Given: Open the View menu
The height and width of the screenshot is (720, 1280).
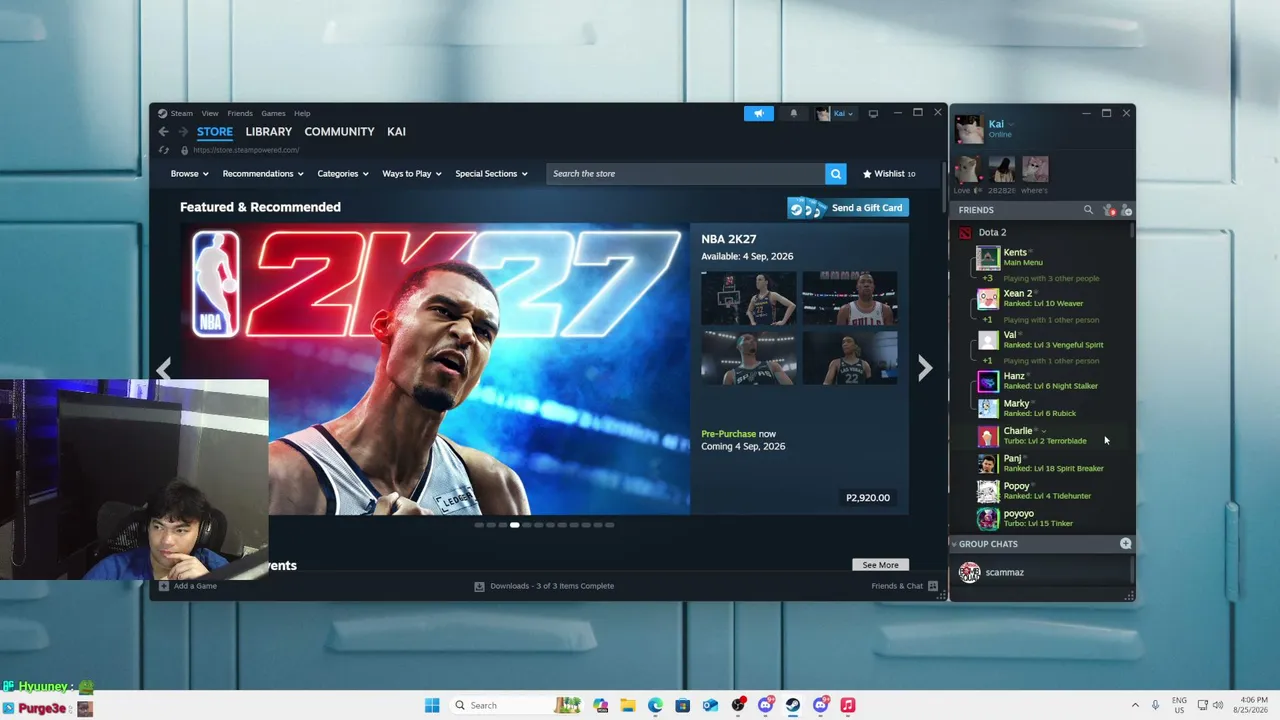Looking at the screenshot, I should tap(209, 113).
